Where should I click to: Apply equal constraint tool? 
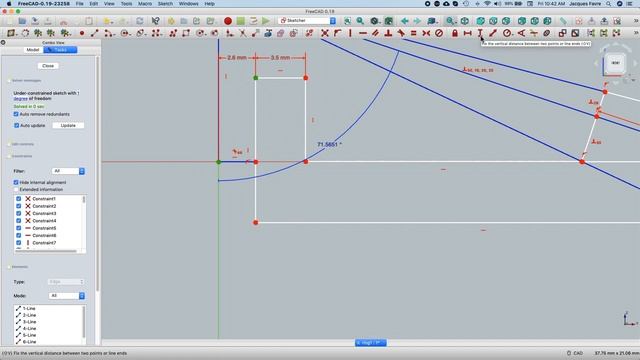coord(413,33)
